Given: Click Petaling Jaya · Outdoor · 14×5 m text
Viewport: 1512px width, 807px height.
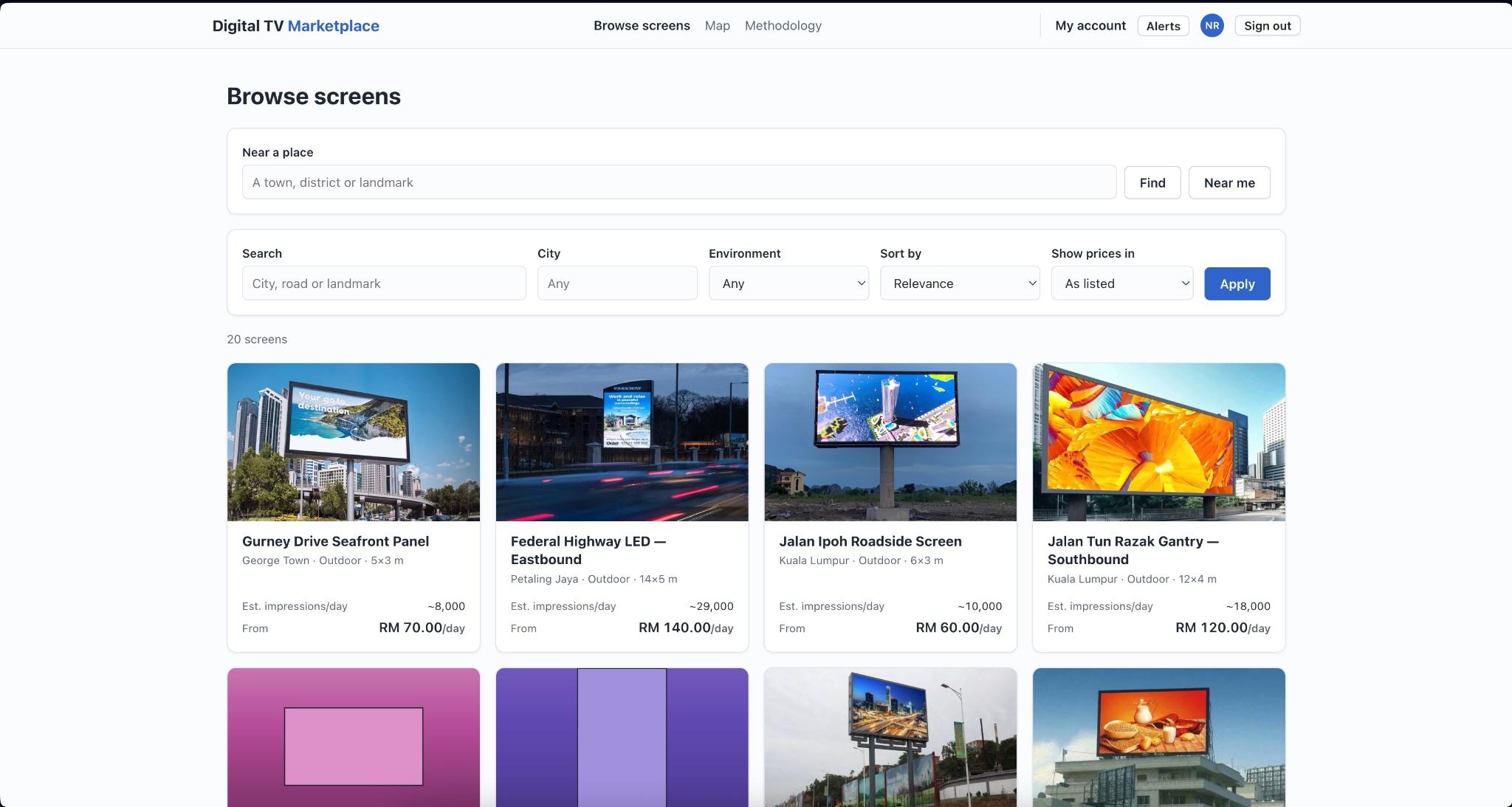Looking at the screenshot, I should point(594,579).
